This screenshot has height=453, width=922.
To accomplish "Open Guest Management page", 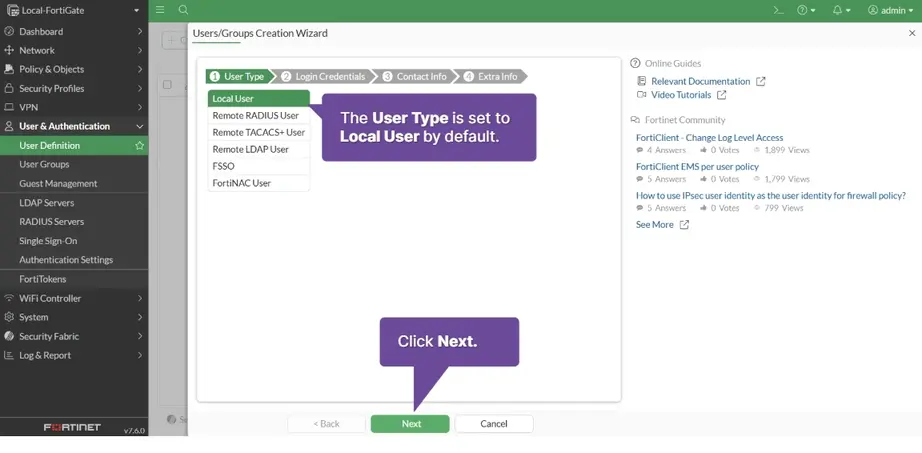I will click(x=74, y=183).
